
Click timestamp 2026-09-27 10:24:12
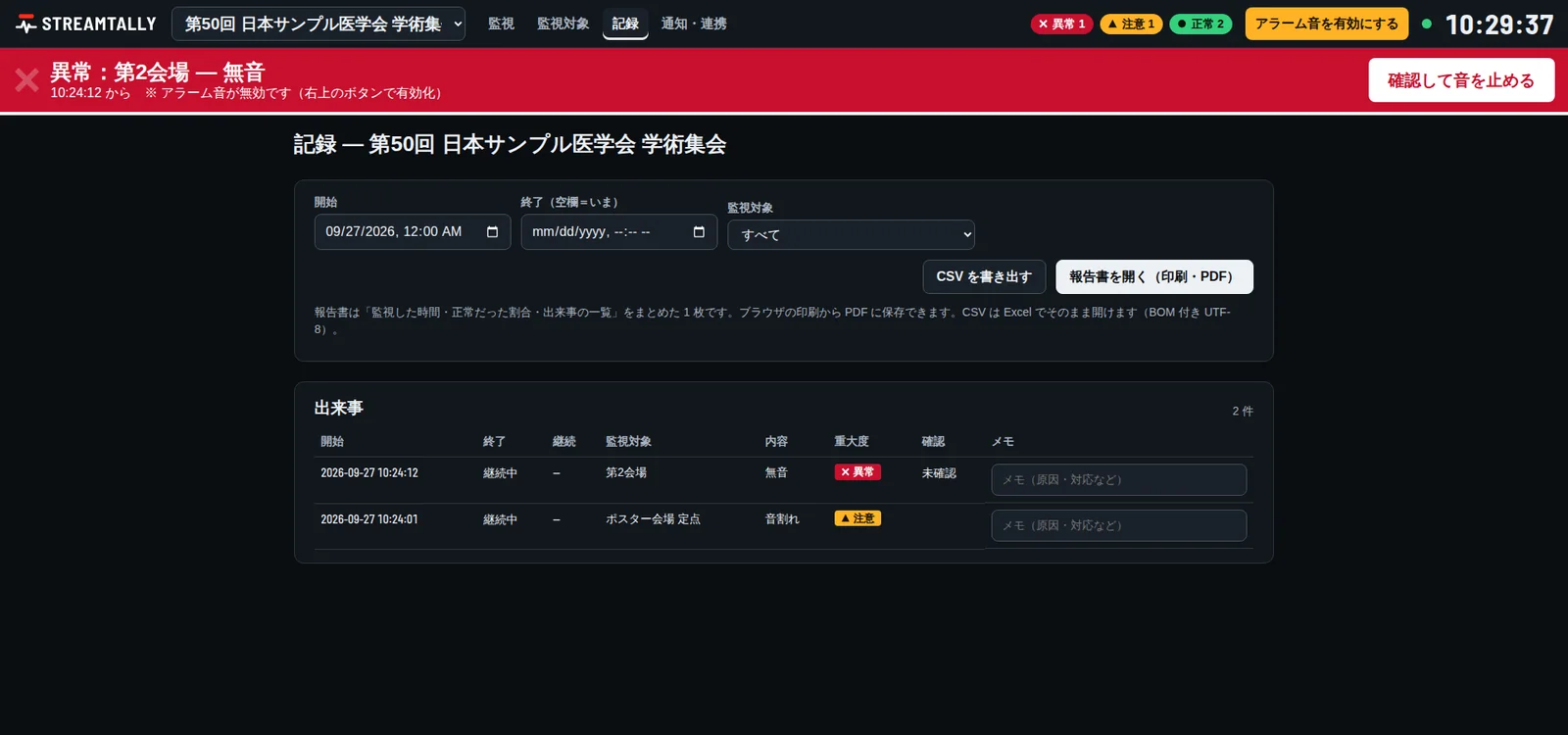pos(369,472)
